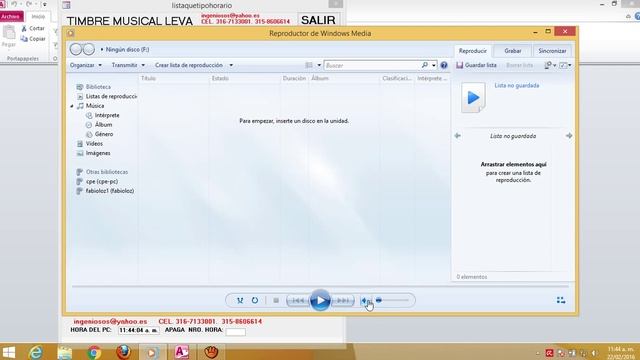Click the volume slider track
The height and width of the screenshot is (360, 640).
coord(392,300)
